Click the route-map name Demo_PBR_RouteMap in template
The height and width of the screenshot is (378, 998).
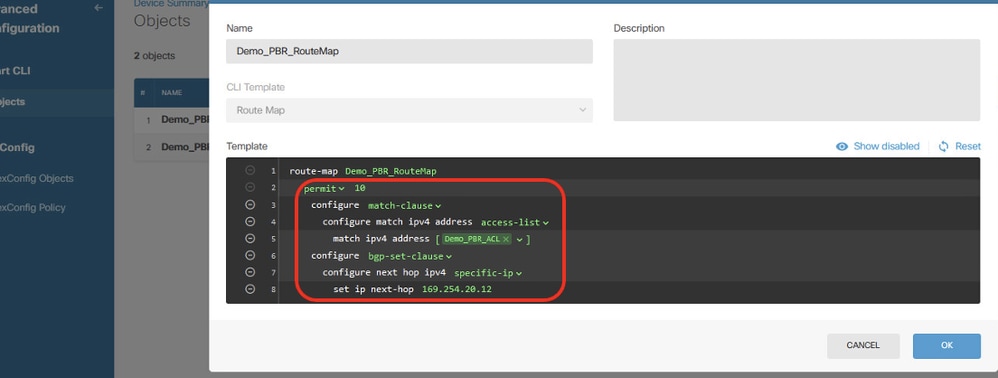pos(391,171)
